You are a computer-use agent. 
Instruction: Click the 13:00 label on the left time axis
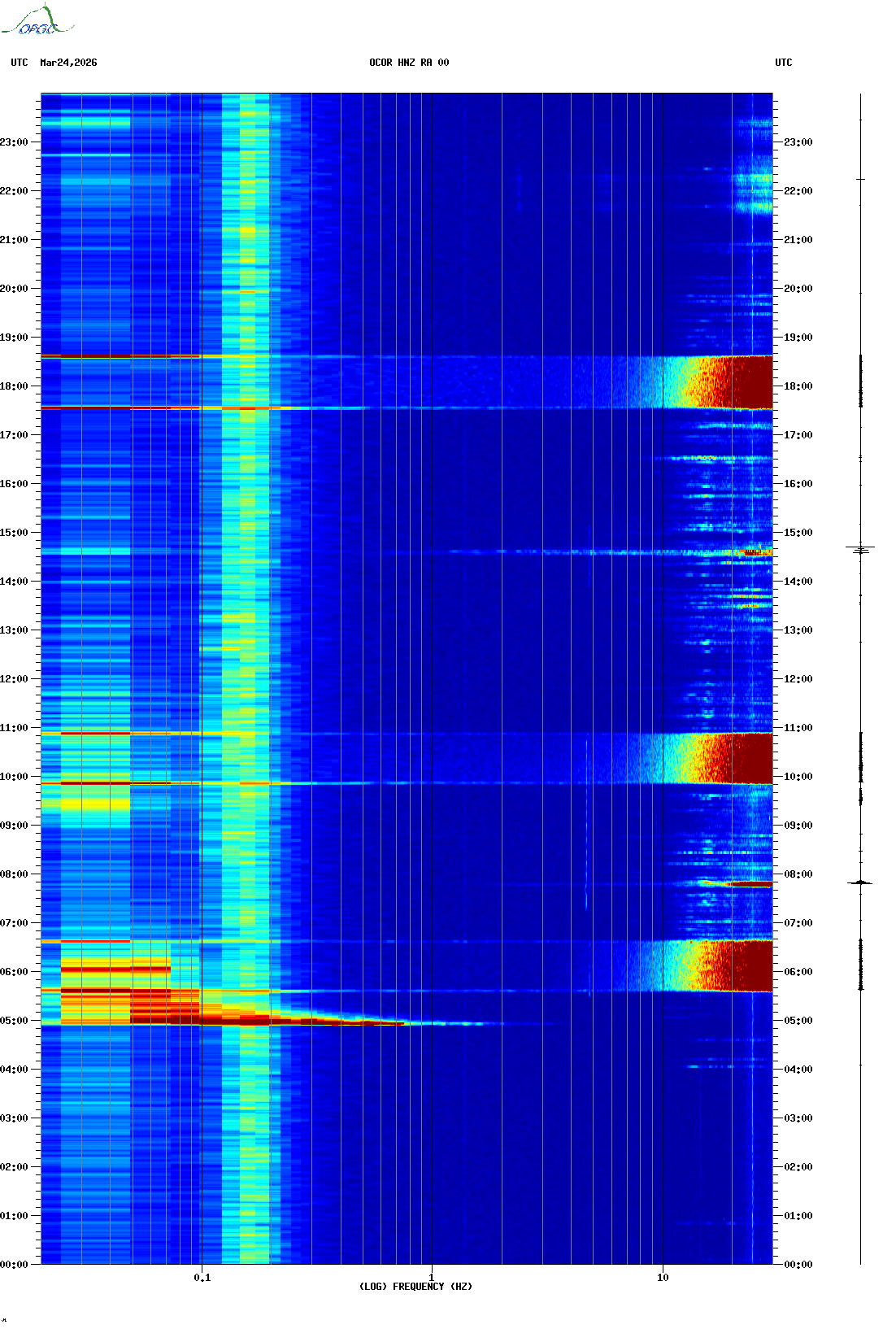tap(14, 630)
